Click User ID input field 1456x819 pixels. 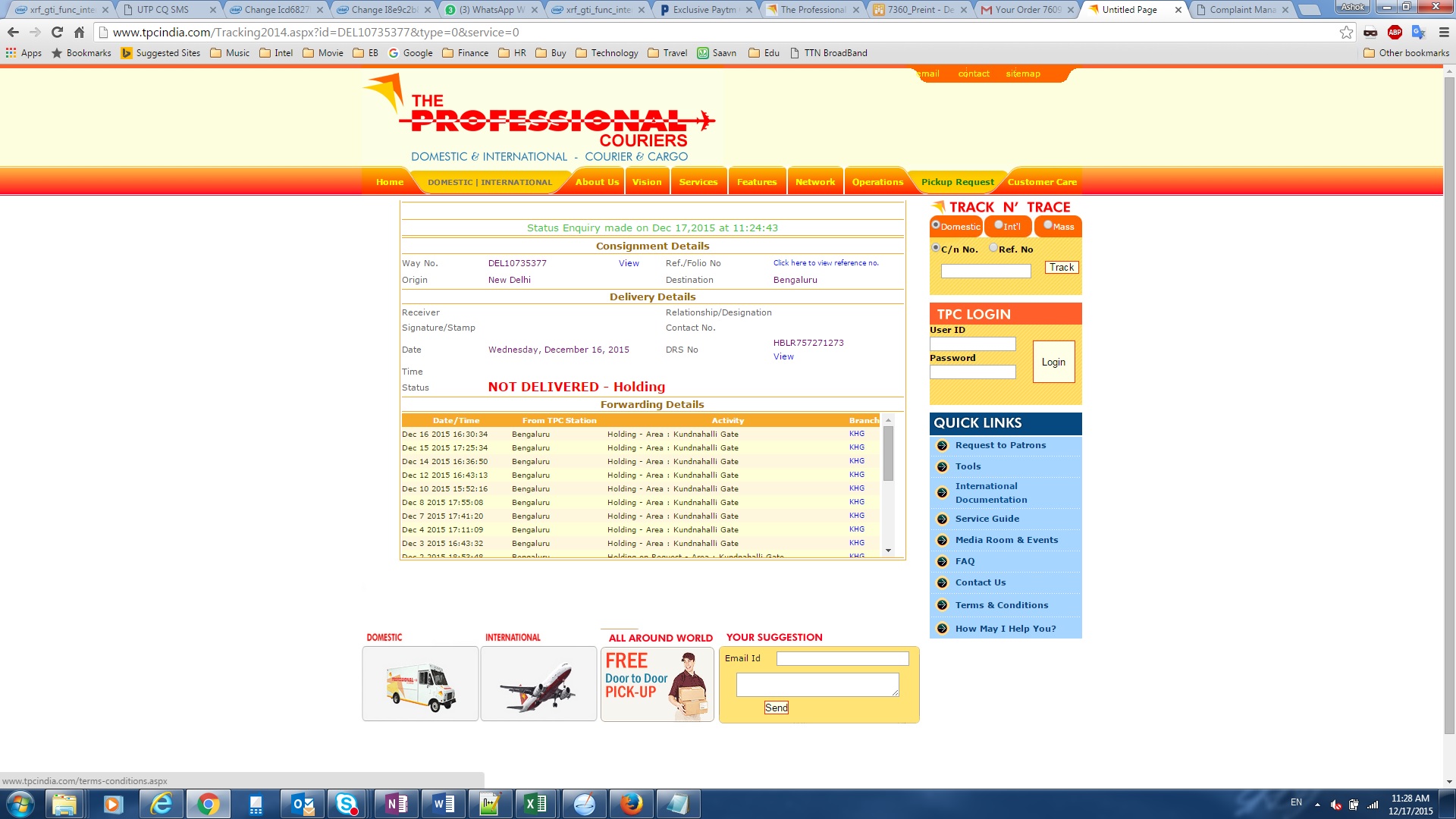pos(973,344)
